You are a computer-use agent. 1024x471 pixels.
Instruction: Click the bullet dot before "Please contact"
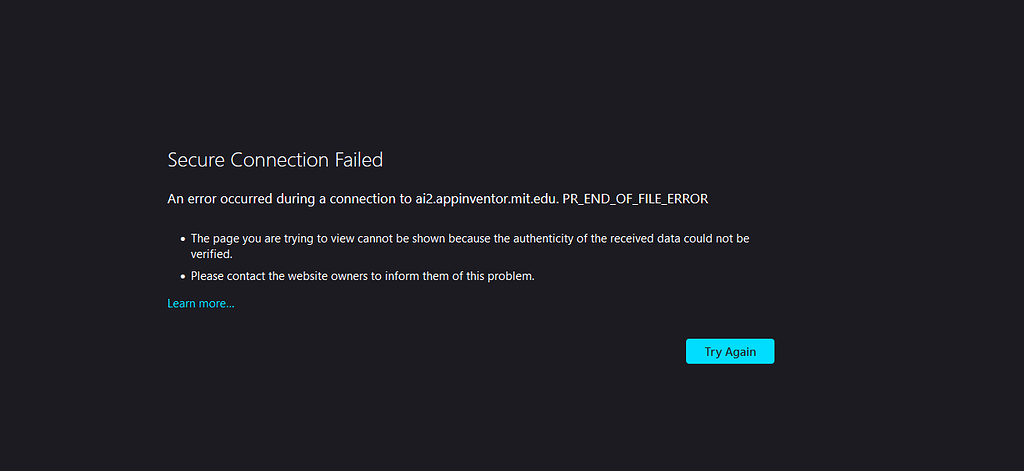[182, 276]
